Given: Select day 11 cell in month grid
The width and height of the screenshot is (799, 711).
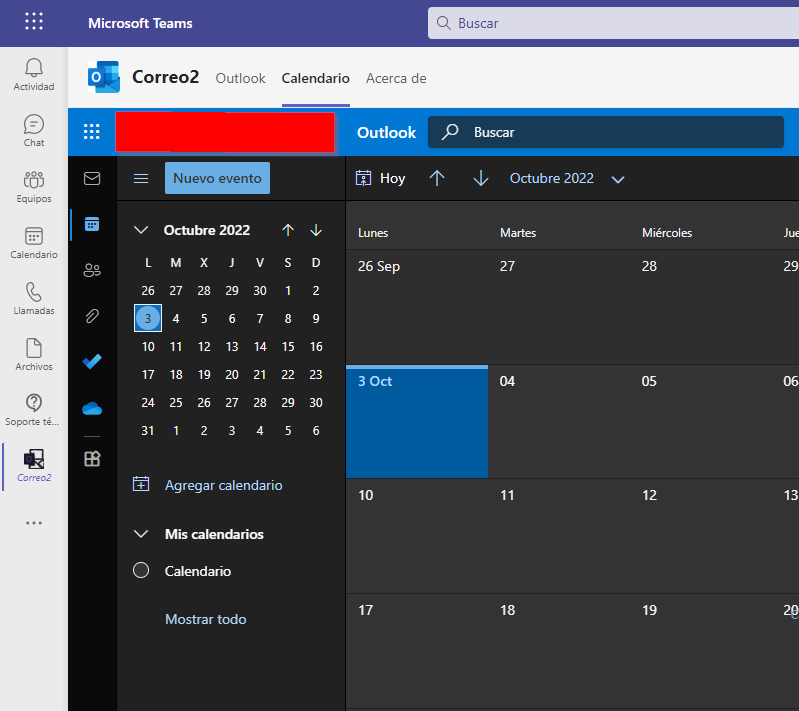Looking at the screenshot, I should (x=558, y=536).
